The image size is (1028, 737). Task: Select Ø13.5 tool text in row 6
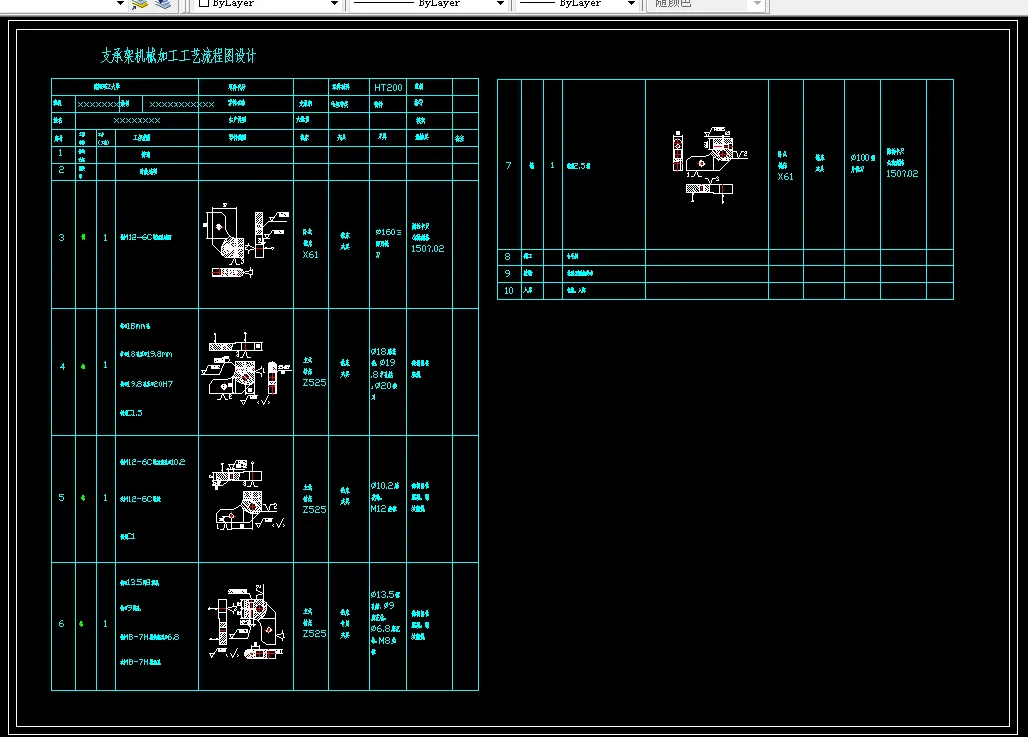[x=386, y=595]
